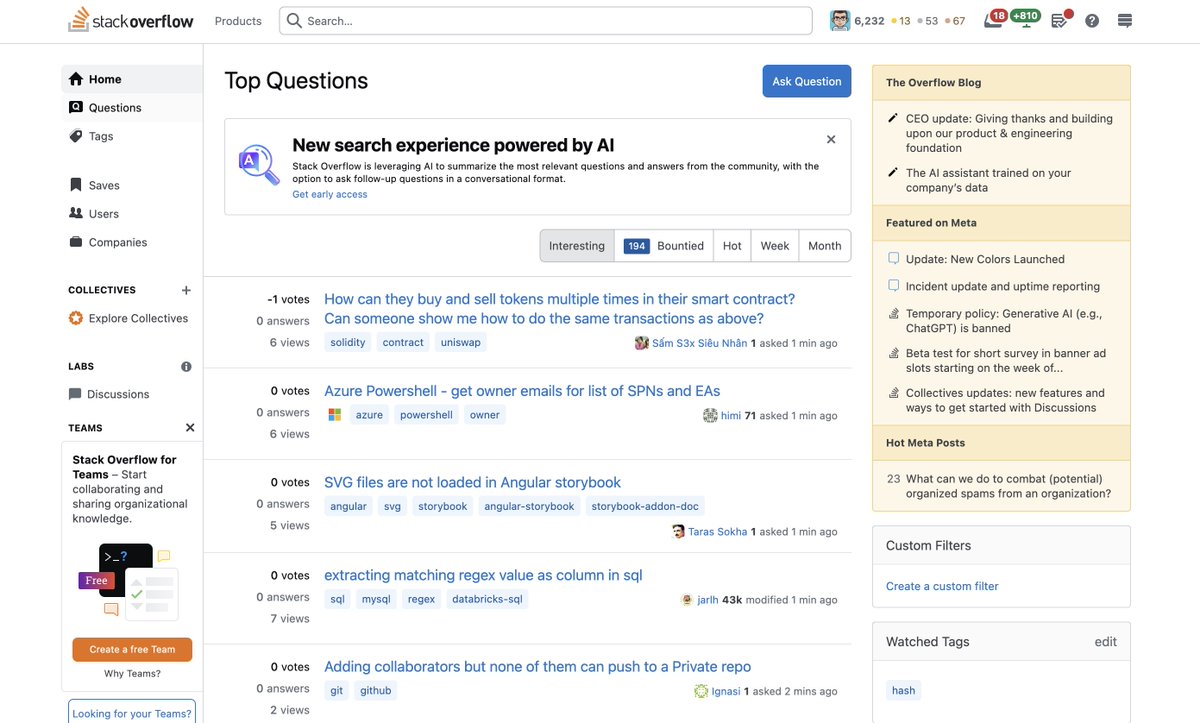The width and height of the screenshot is (1200, 723).
Task: Click Looking for your Teams? button
Action: point(132,713)
